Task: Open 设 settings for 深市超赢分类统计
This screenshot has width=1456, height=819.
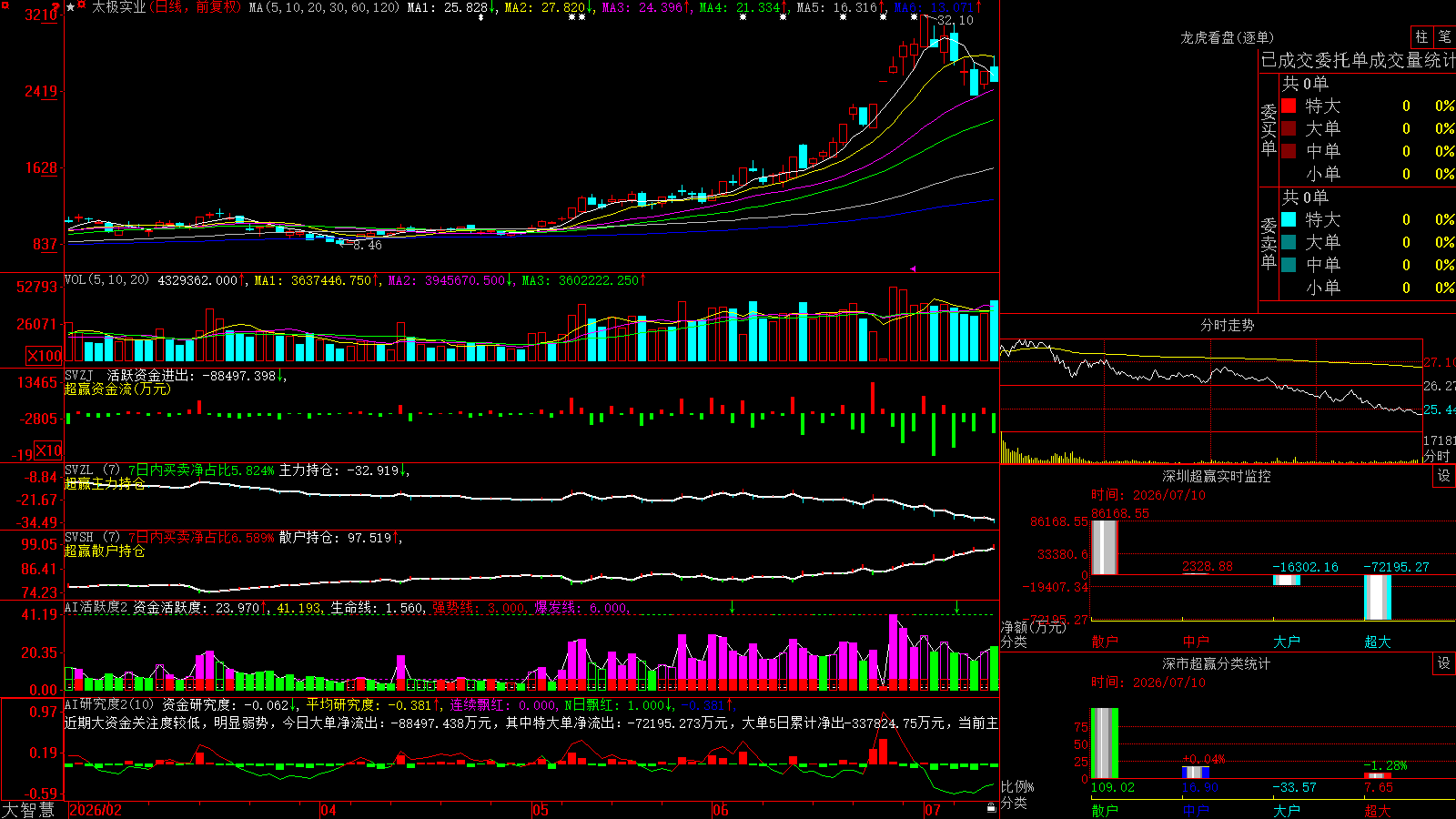Action: tap(1443, 663)
